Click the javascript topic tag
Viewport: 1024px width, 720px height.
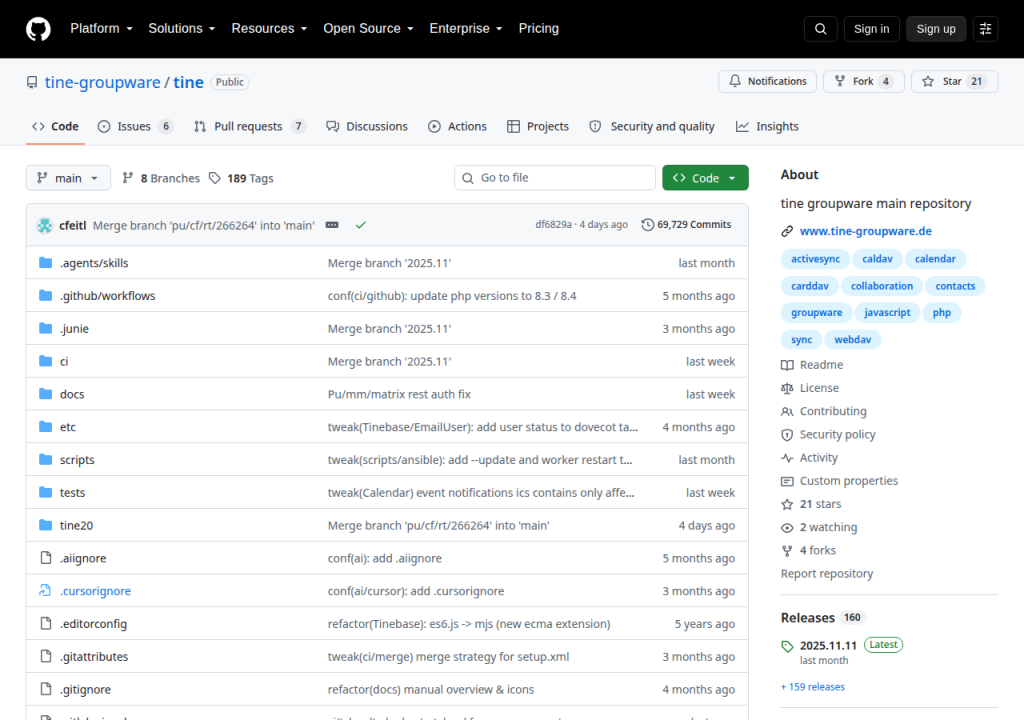(x=887, y=312)
